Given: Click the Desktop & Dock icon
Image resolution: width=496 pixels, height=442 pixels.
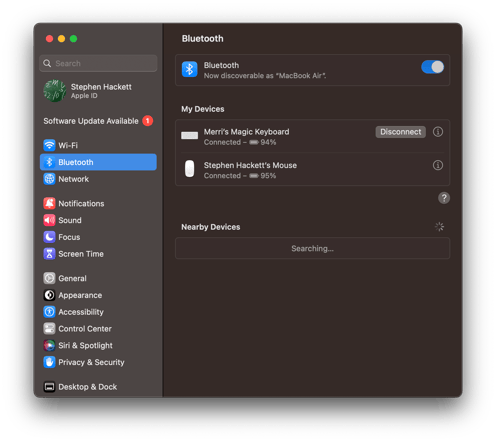Looking at the screenshot, I should [x=49, y=387].
